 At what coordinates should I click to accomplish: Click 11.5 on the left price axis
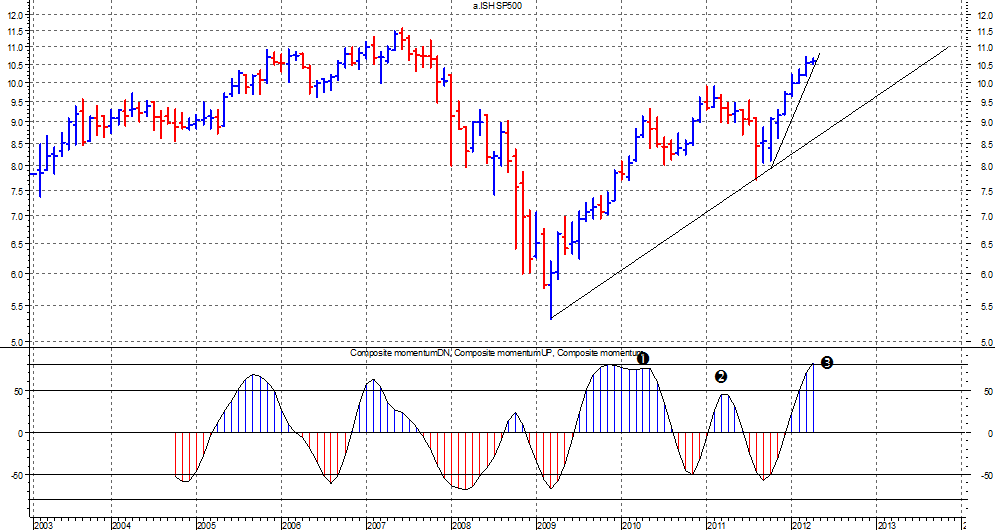(16, 31)
